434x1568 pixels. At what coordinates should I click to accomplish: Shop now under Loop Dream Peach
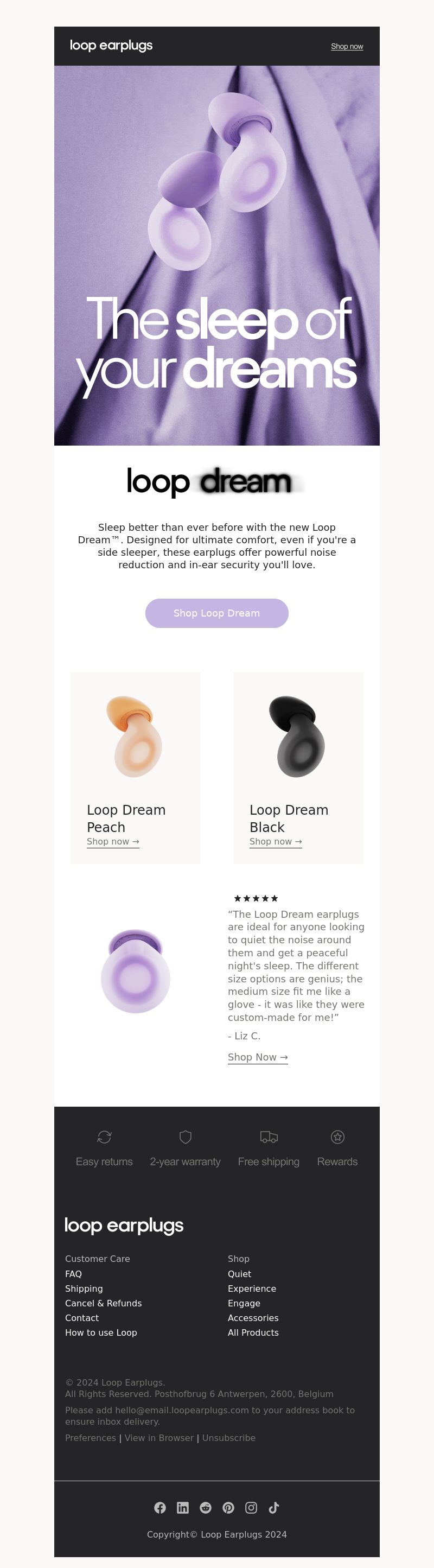[113, 841]
